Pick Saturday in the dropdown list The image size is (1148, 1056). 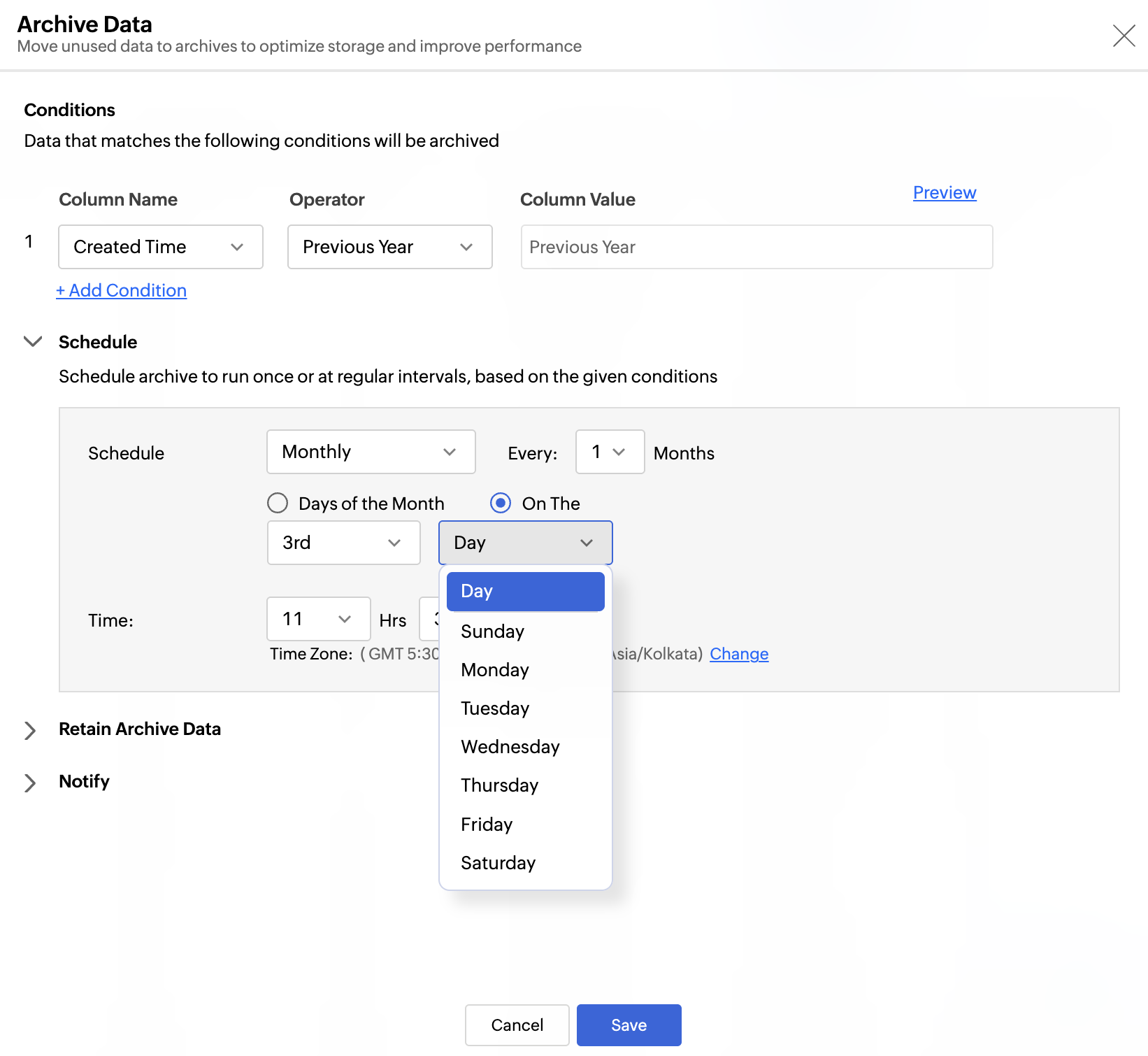(x=498, y=863)
